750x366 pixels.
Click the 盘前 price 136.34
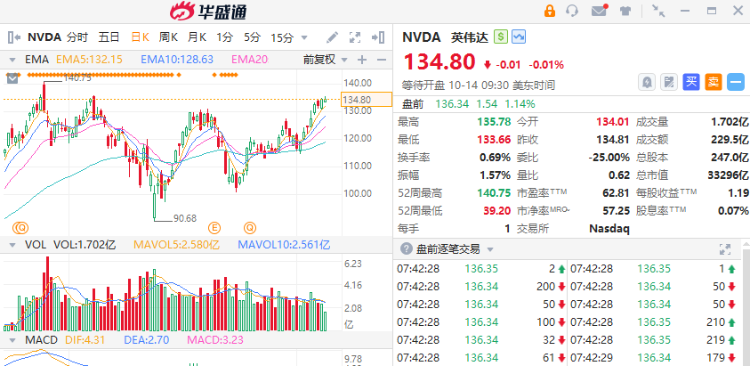coord(452,104)
